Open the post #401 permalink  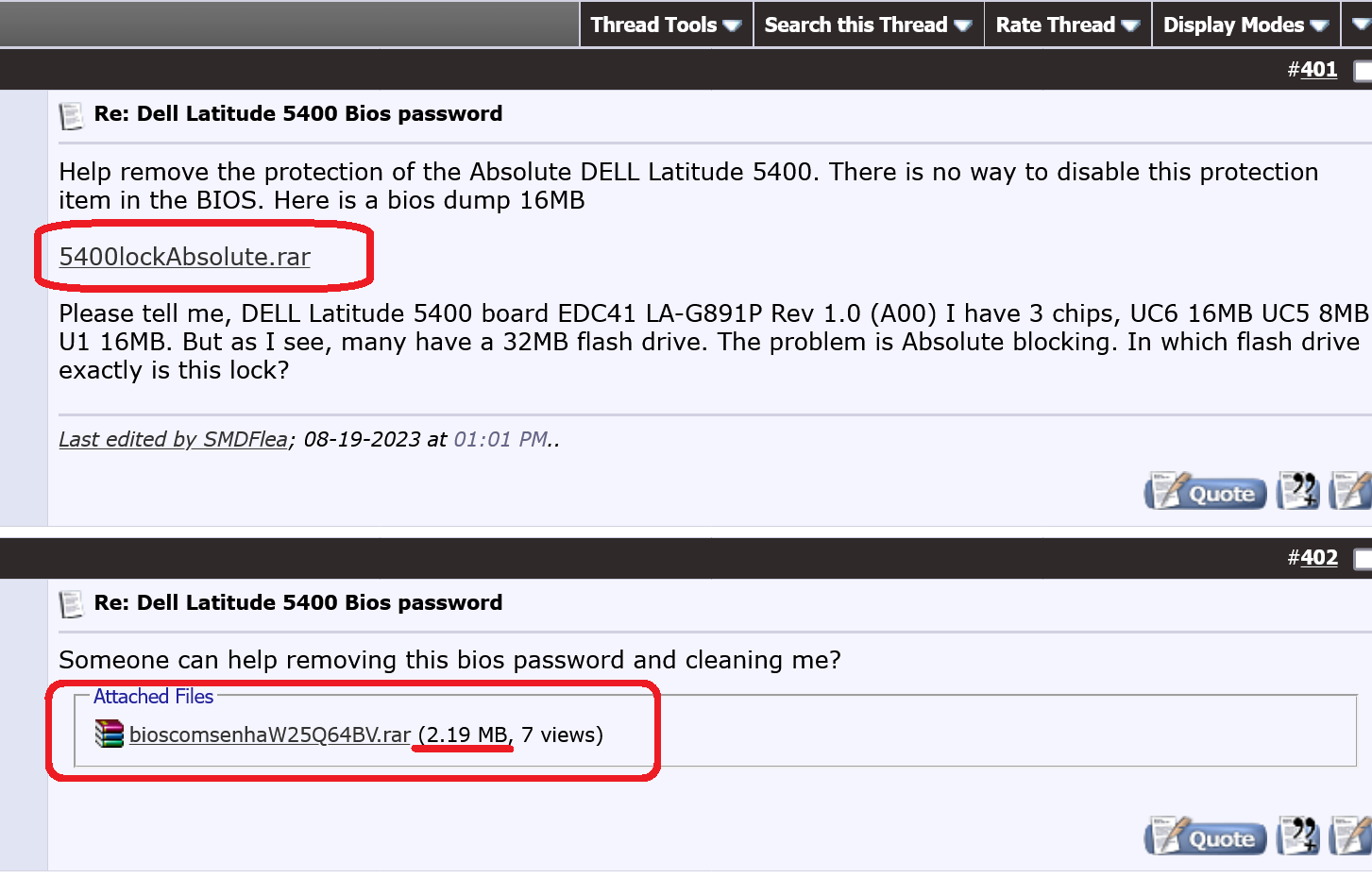[x=1319, y=70]
